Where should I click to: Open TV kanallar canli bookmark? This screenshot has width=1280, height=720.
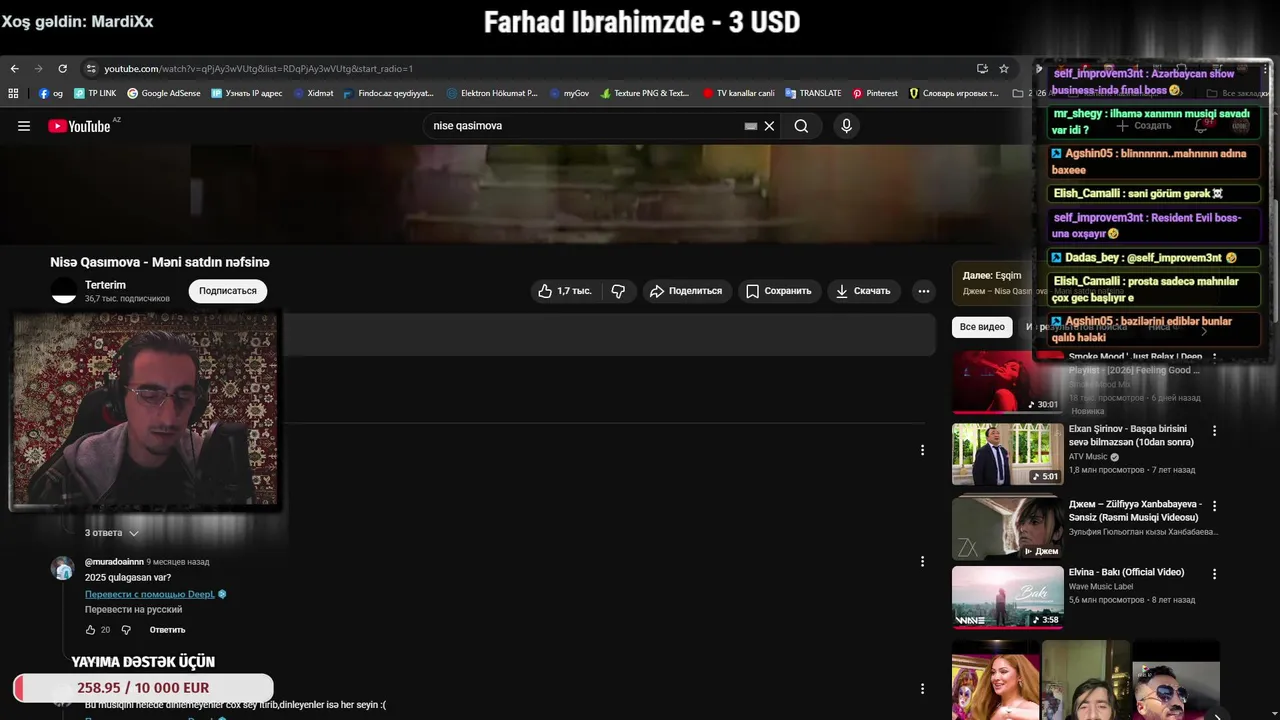(x=739, y=93)
